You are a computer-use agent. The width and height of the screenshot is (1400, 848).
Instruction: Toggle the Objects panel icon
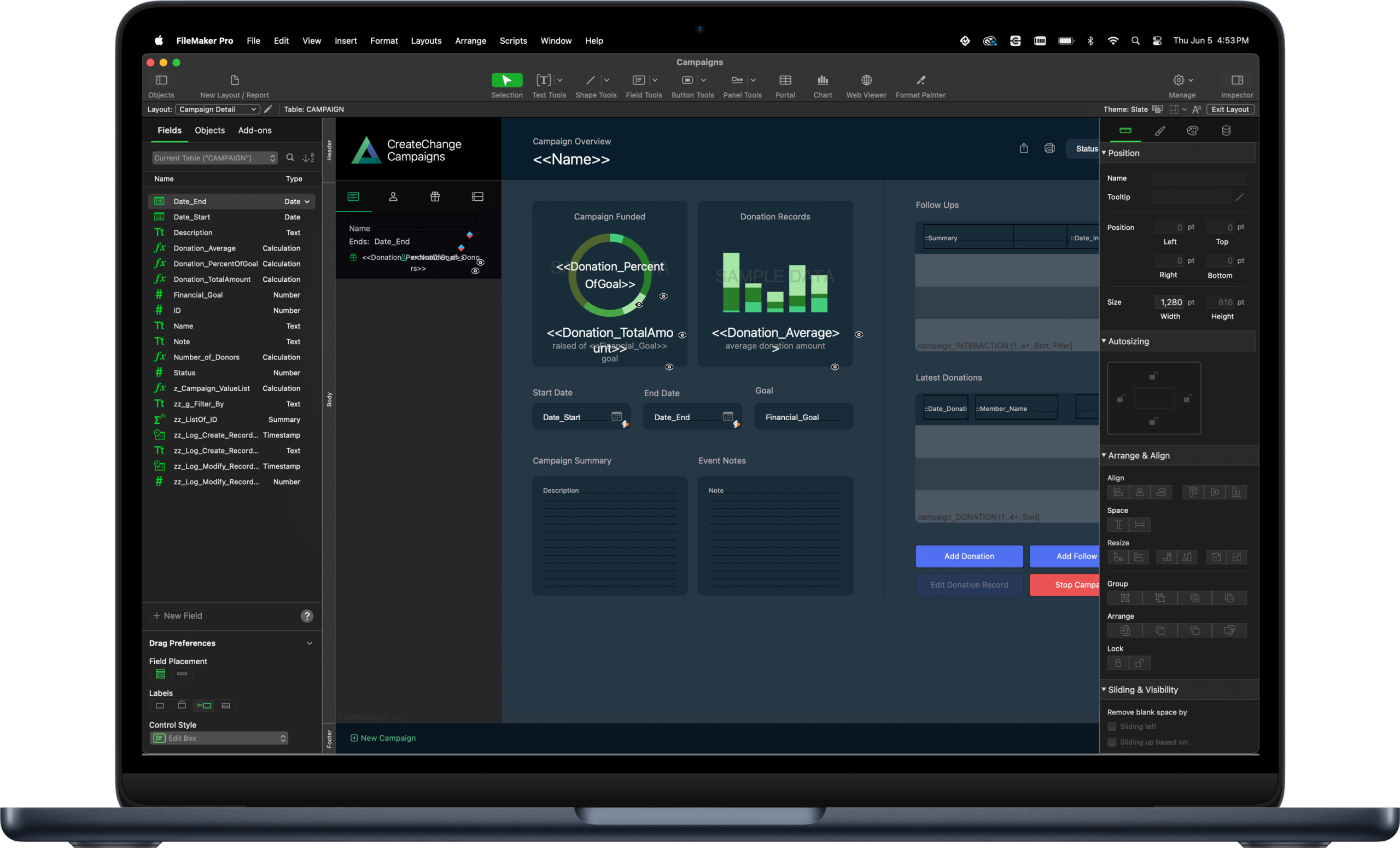161,80
